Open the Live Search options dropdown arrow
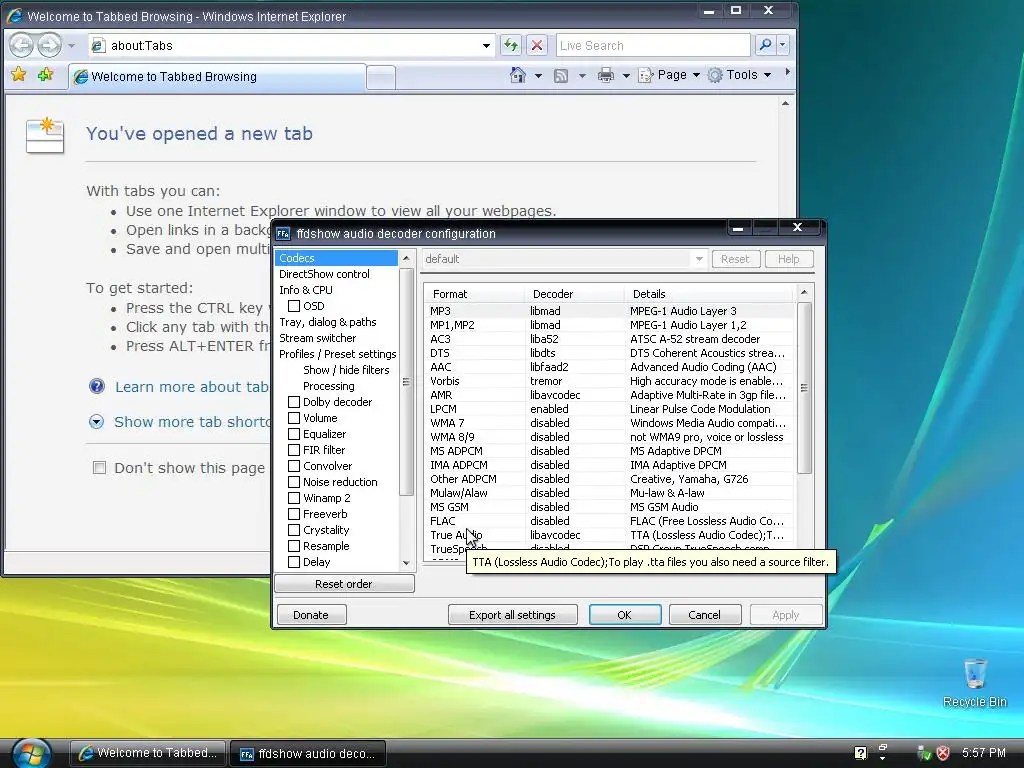 [x=782, y=46]
